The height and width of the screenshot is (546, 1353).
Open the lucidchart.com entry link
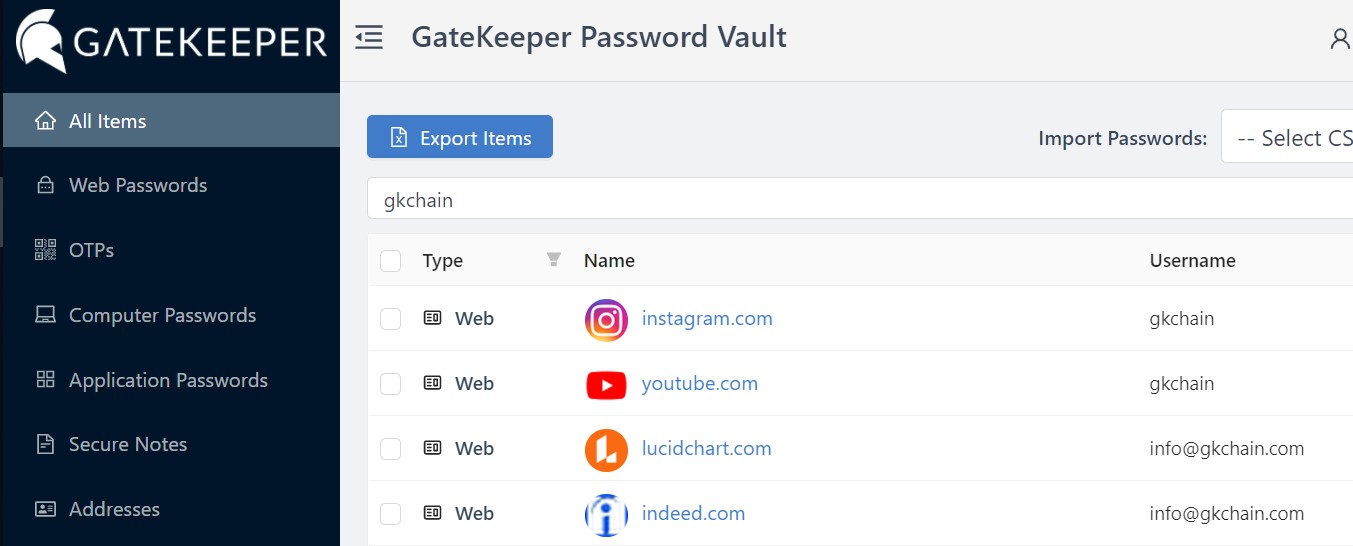click(706, 448)
